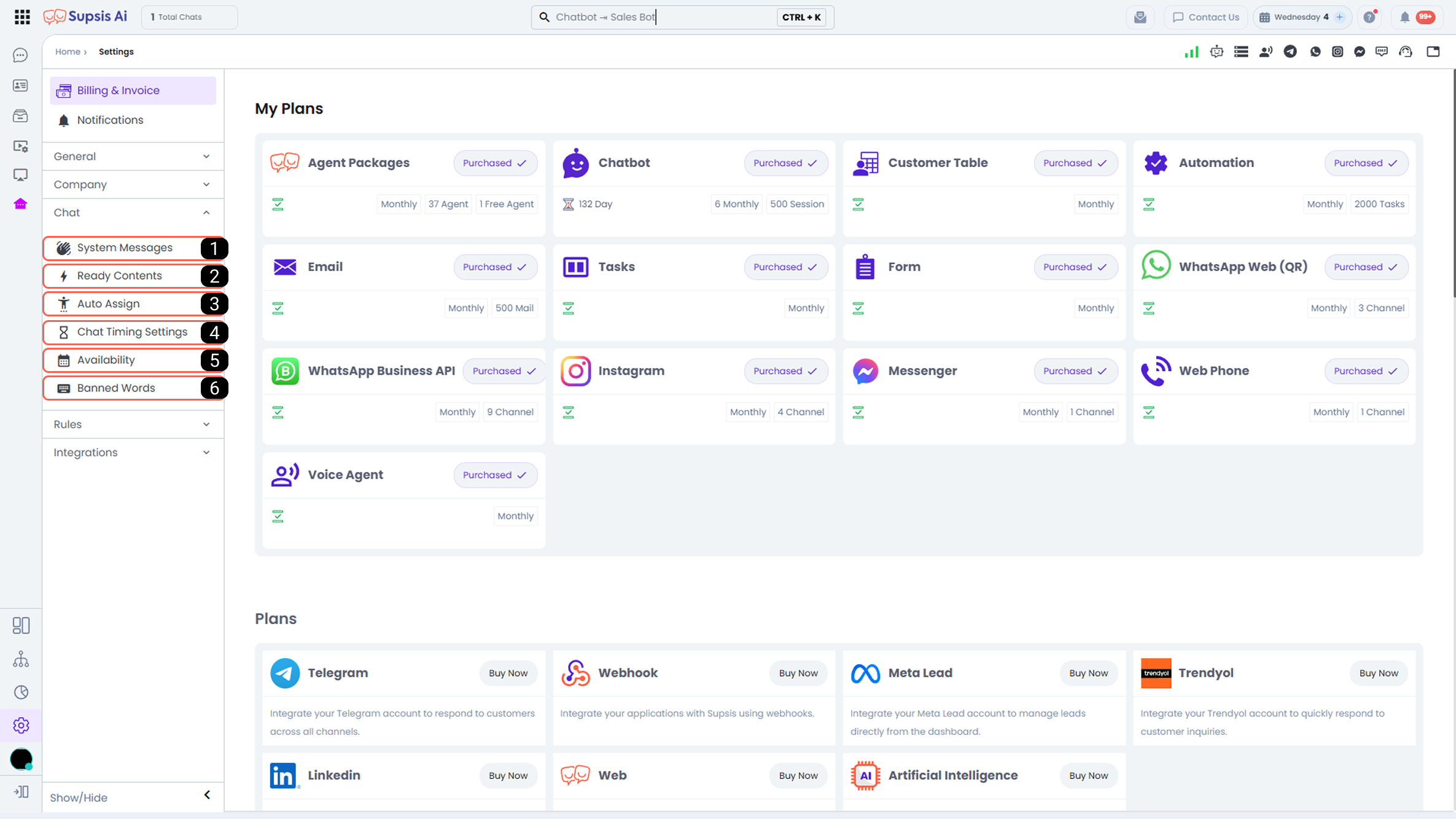
Task: Open the apps grid launcher
Action: 22,17
